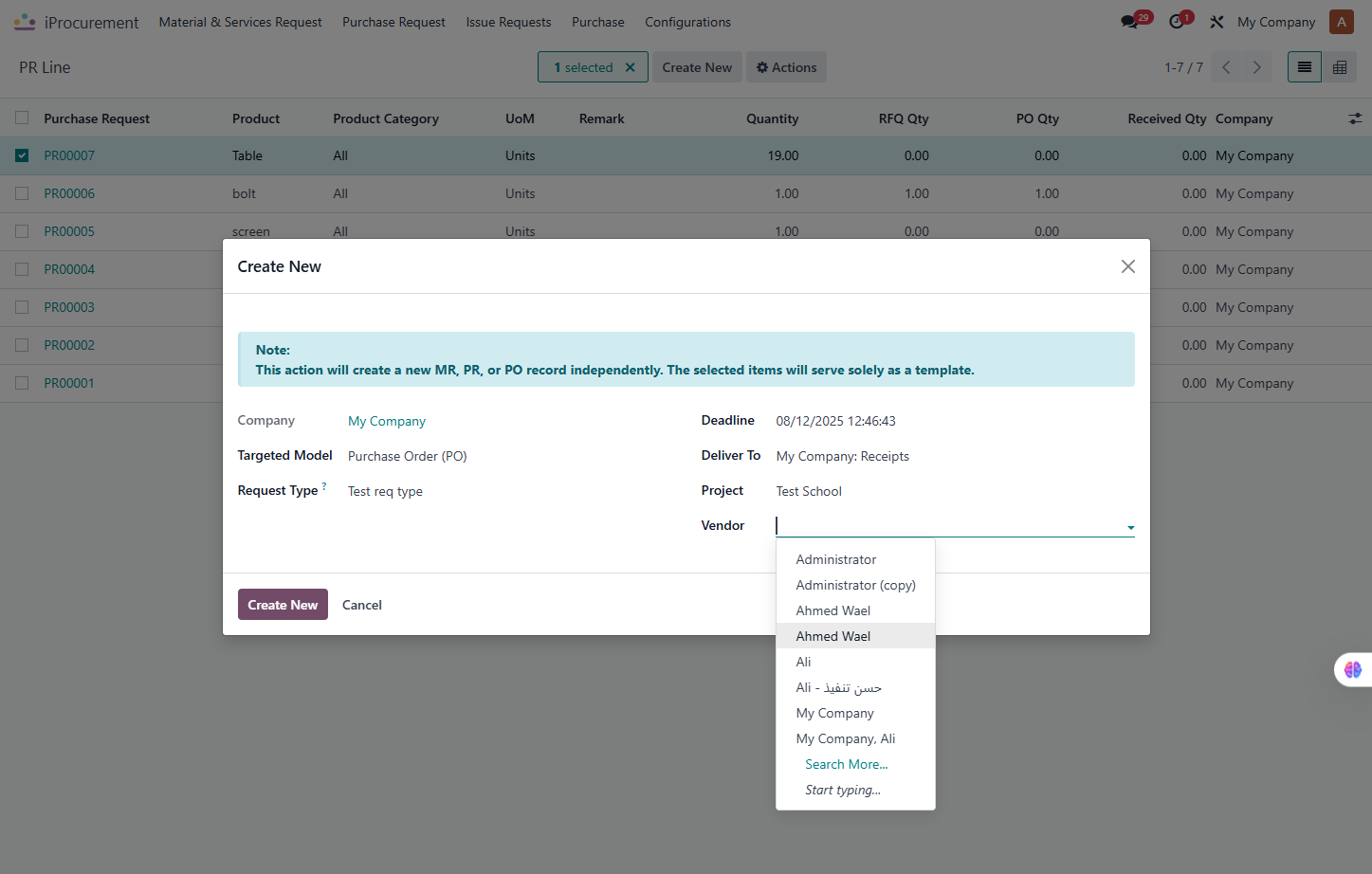Check the PR00006 row checkbox
1372x874 pixels.
pos(22,193)
